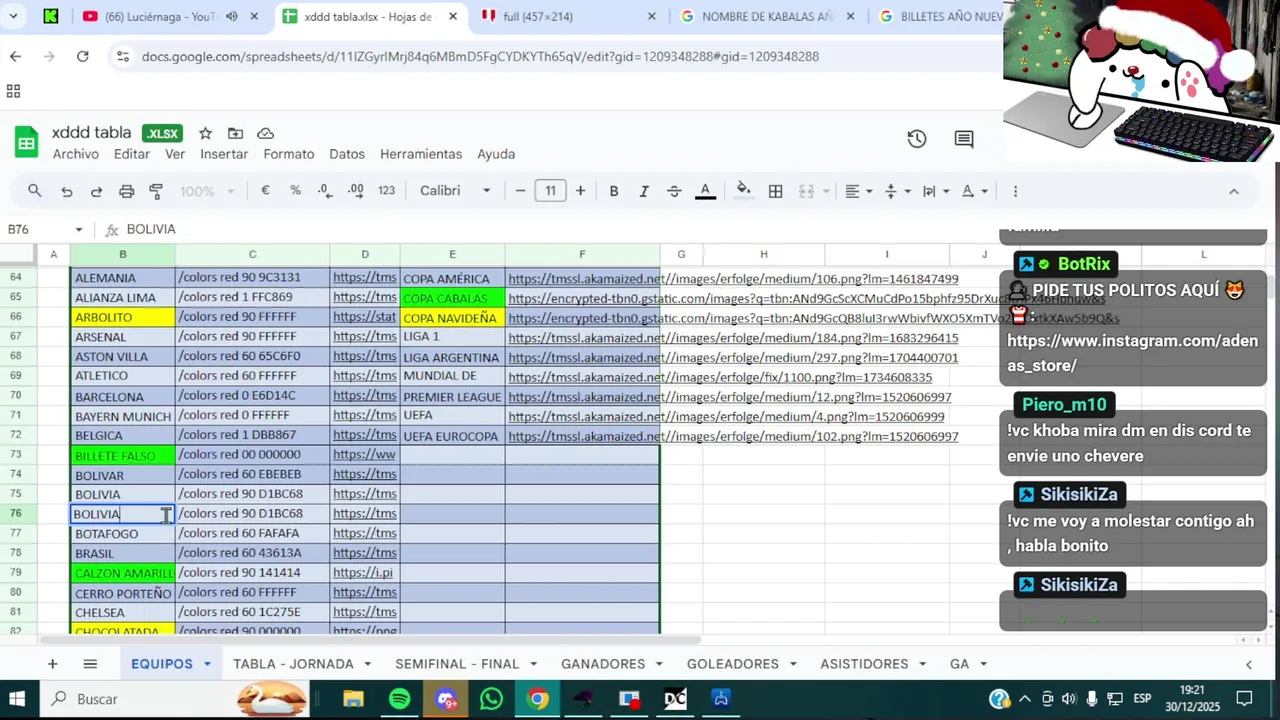Apply euro currency format
Image resolution: width=1280 pixels, height=720 pixels.
(265, 191)
